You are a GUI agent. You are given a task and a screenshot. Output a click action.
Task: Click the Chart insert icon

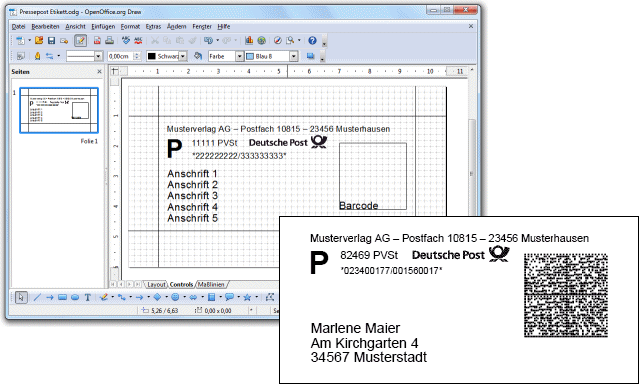249,40
